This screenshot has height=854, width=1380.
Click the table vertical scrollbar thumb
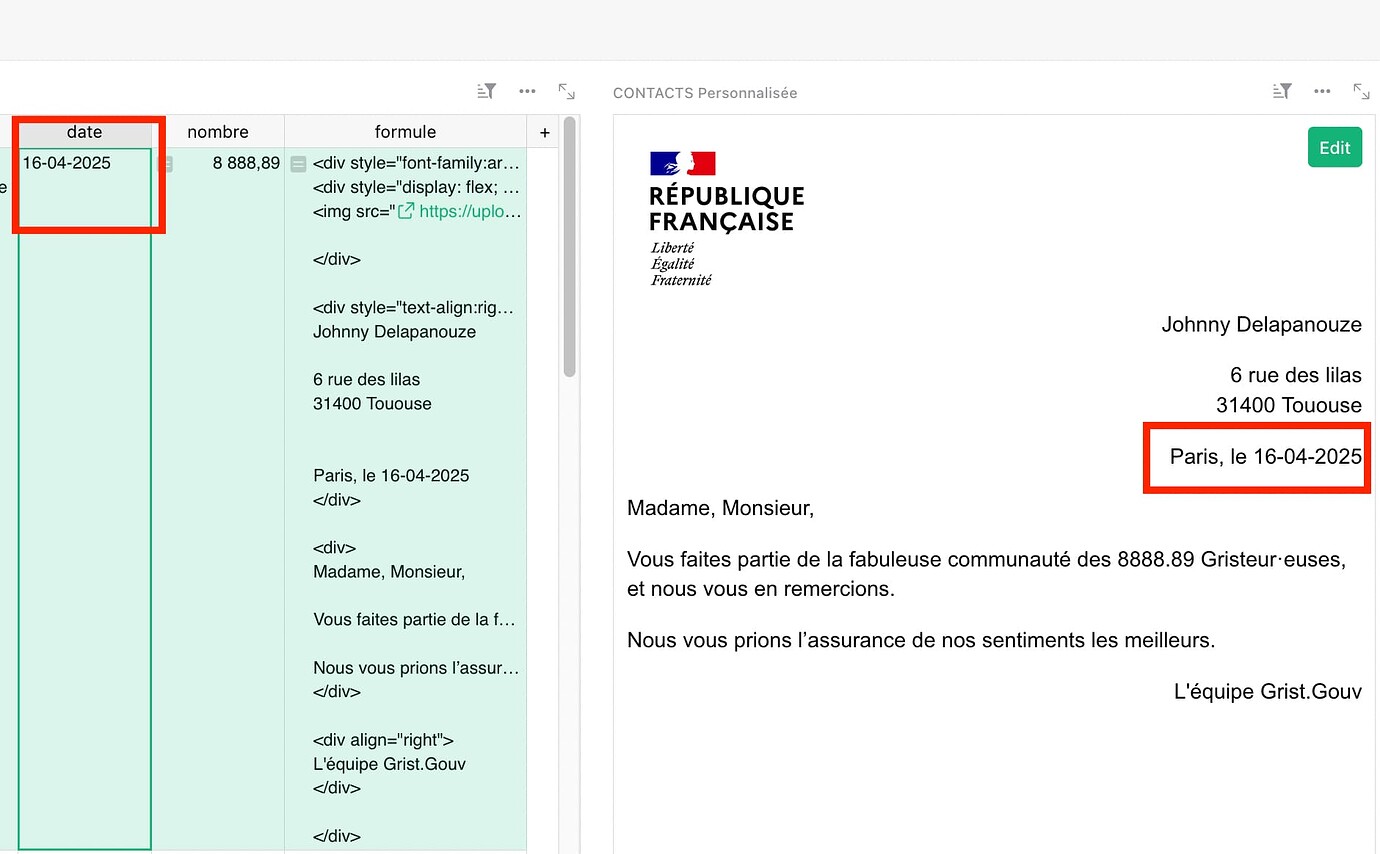(570, 247)
